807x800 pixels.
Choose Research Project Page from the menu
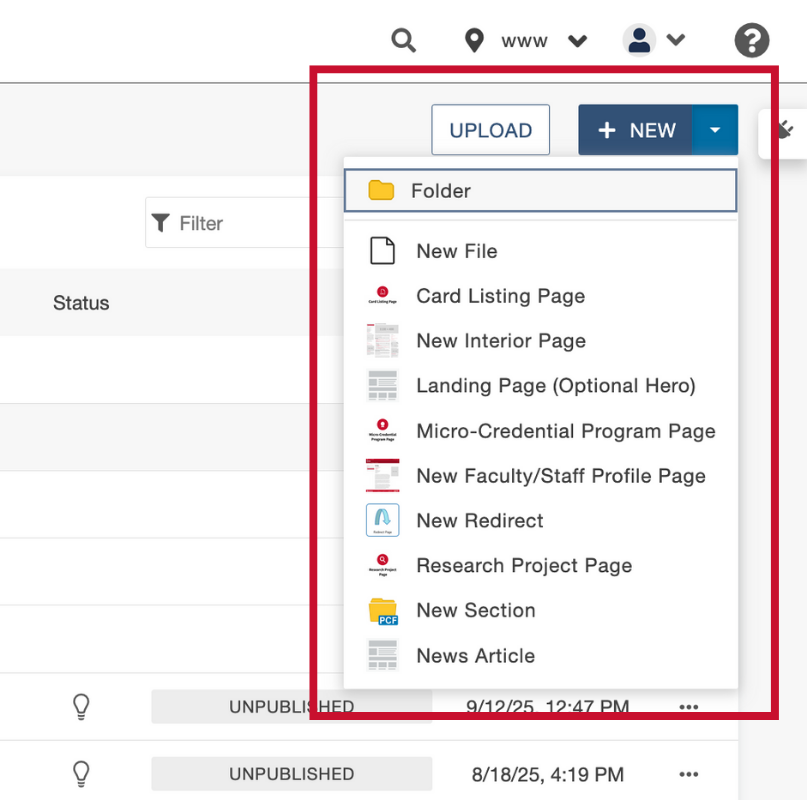tap(524, 565)
